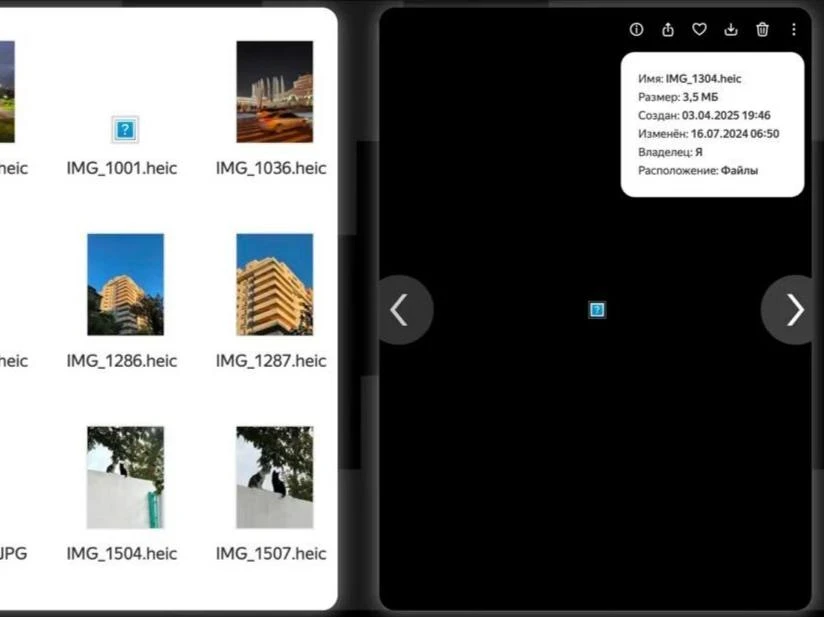Share the photo using the share icon
The width and height of the screenshot is (824, 617).
(x=668, y=29)
